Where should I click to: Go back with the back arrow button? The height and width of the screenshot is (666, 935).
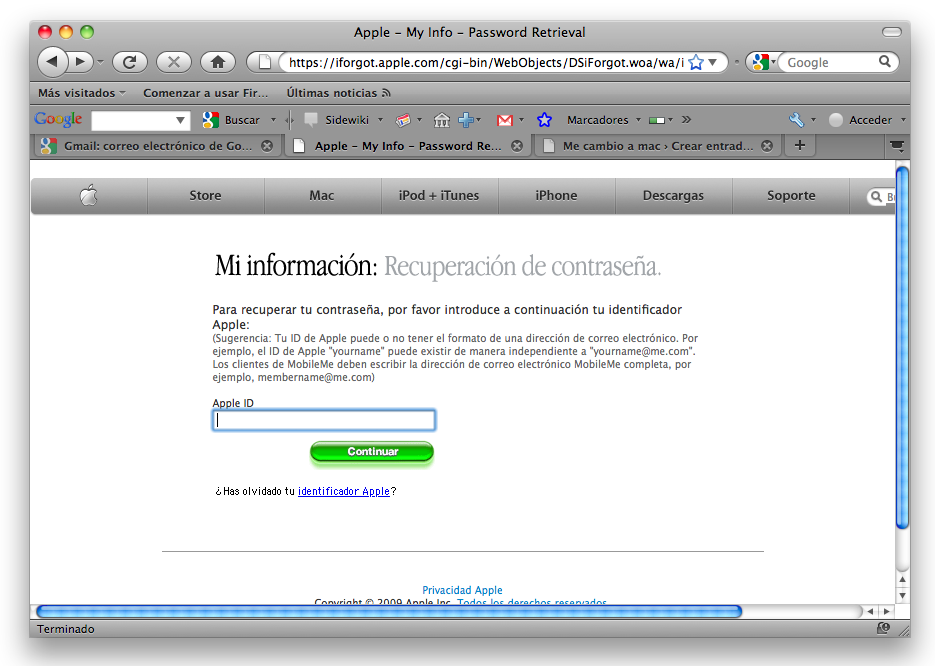tap(52, 61)
